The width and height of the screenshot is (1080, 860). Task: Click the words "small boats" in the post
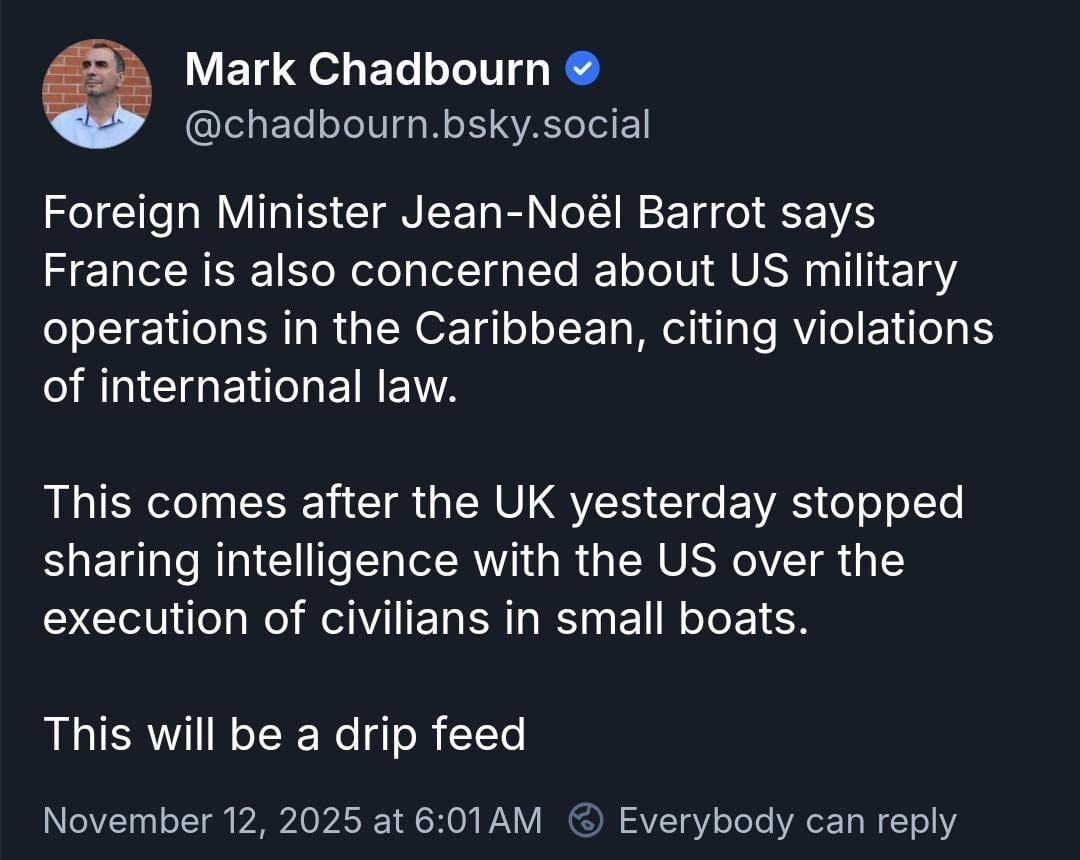pos(679,619)
